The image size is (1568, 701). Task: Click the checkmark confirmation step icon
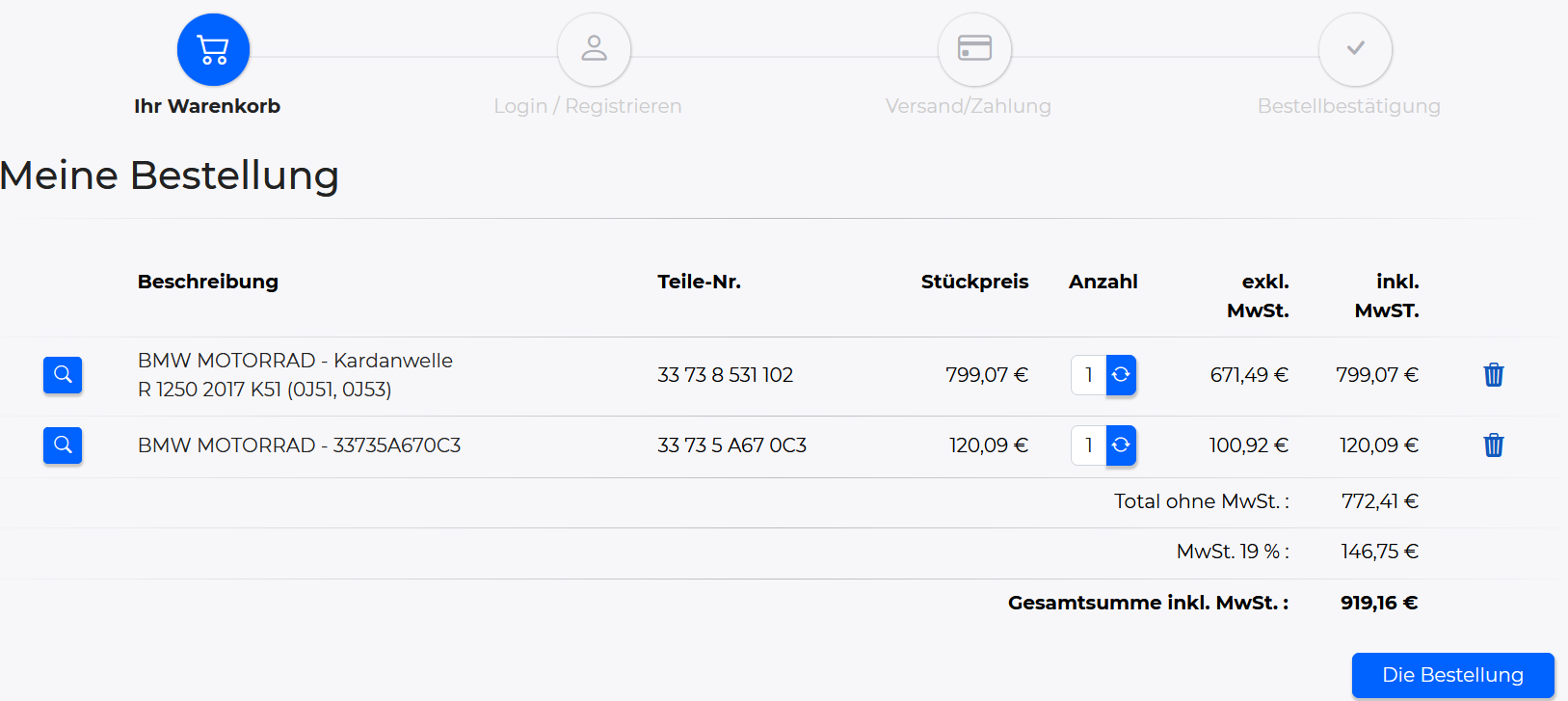click(1355, 49)
